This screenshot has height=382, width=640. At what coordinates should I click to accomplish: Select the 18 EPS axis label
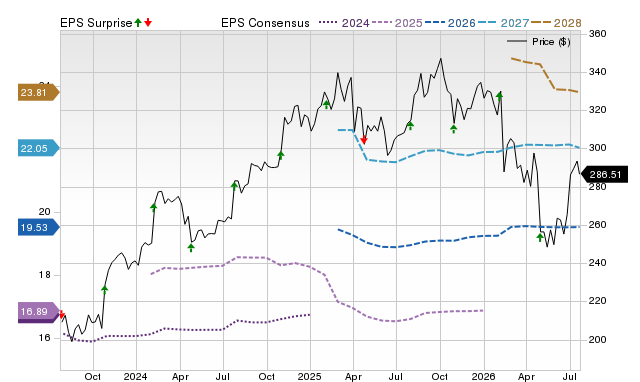(x=44, y=275)
